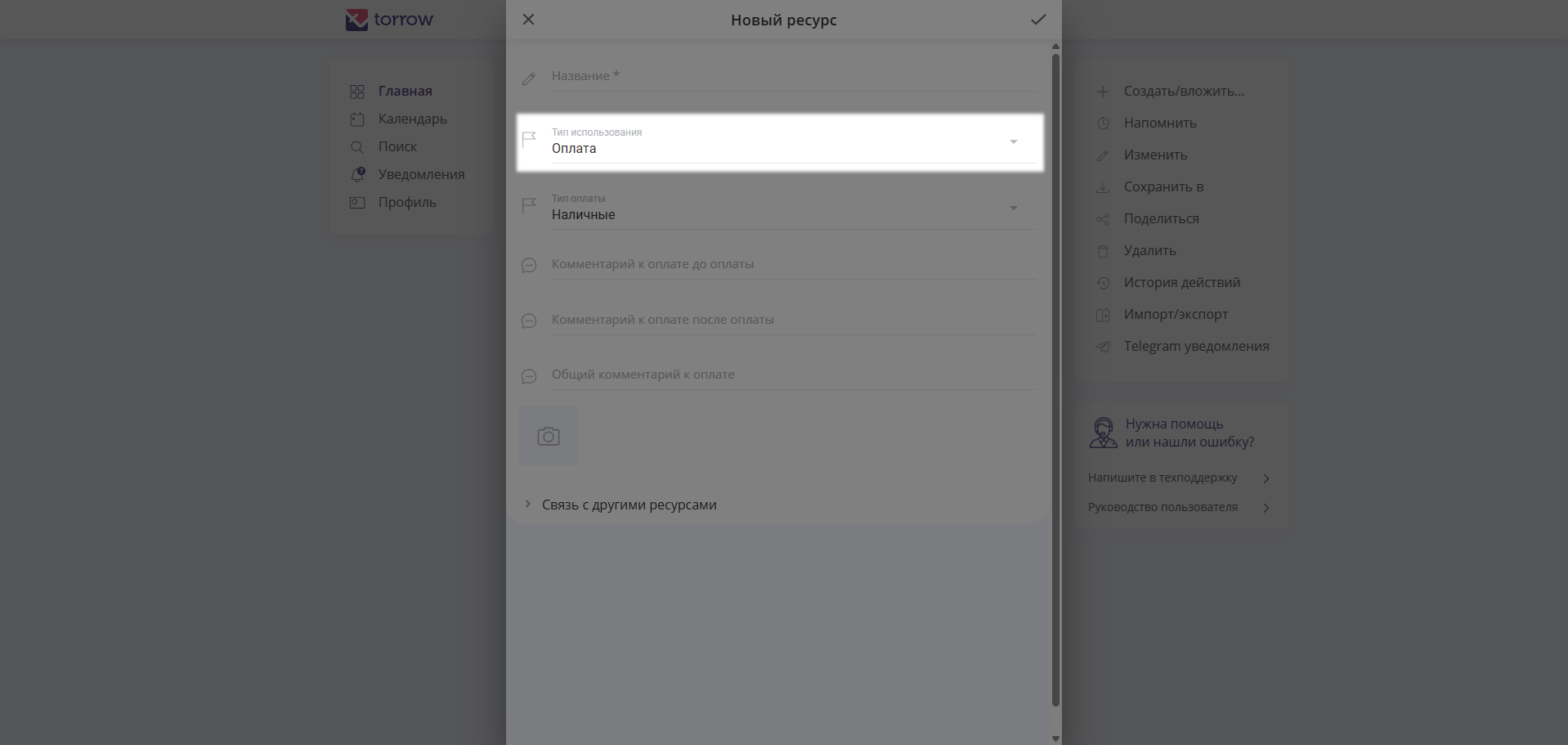Click the bell icon for Уведомления
This screenshot has width=1568, height=745.
point(357,174)
